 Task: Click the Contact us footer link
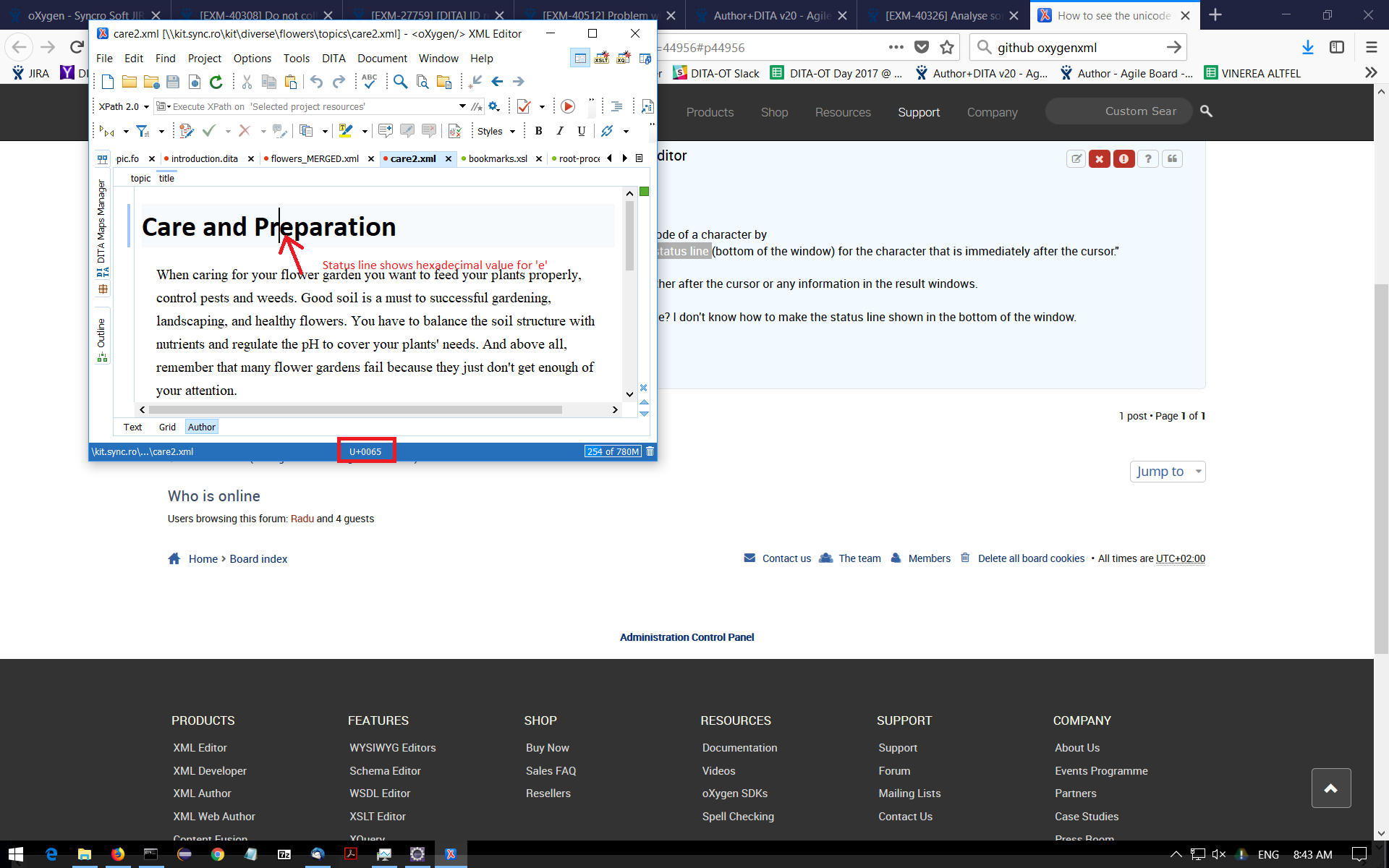tap(786, 558)
